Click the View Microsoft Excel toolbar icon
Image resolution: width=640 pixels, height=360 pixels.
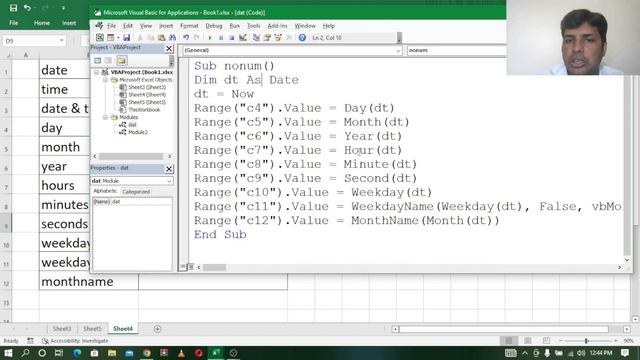coord(100,38)
